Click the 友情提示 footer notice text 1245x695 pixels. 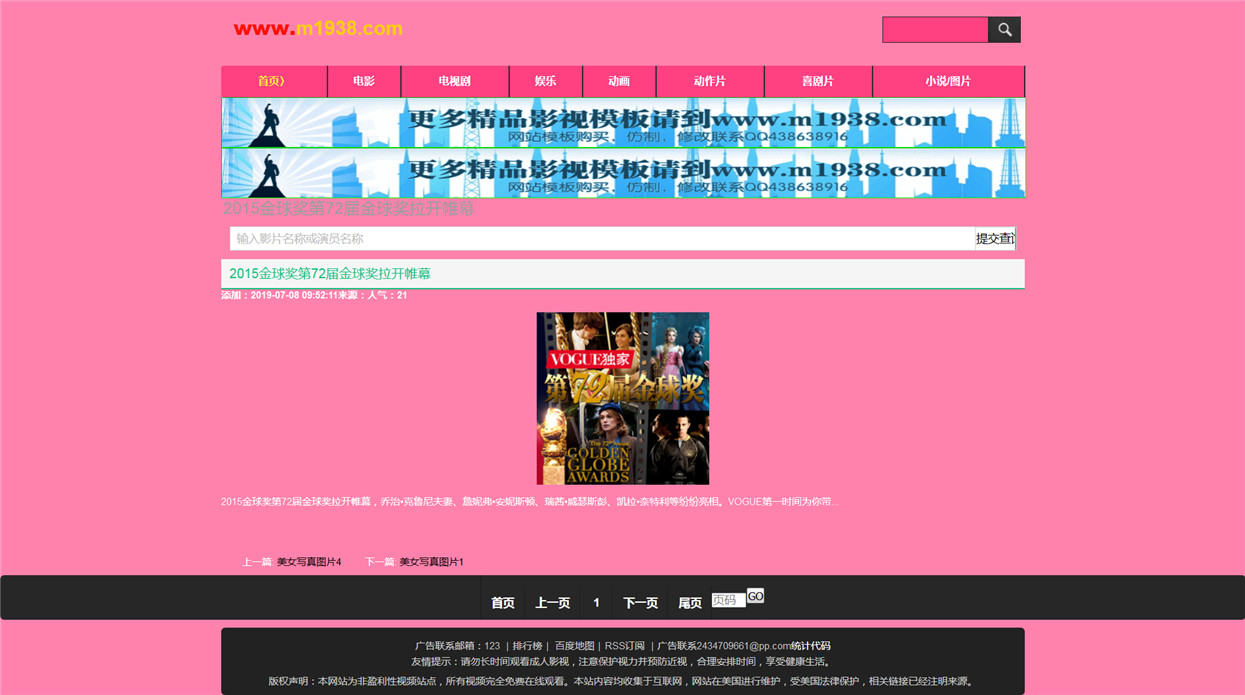pos(622,662)
